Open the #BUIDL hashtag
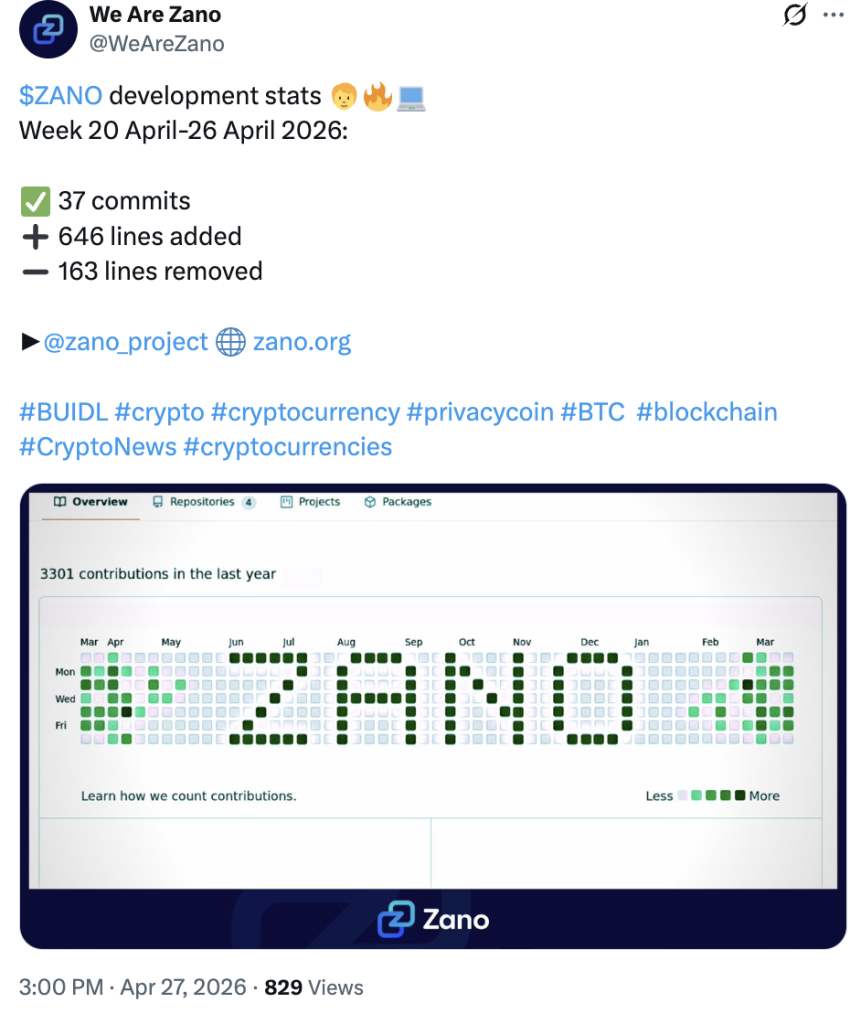 pos(63,412)
